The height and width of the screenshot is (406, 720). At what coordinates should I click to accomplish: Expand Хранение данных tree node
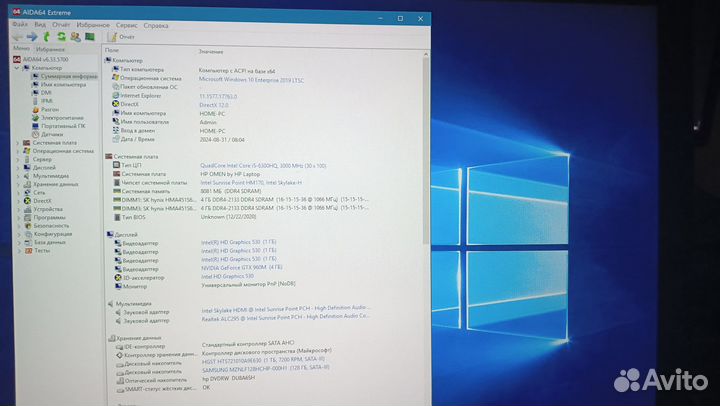(16, 184)
